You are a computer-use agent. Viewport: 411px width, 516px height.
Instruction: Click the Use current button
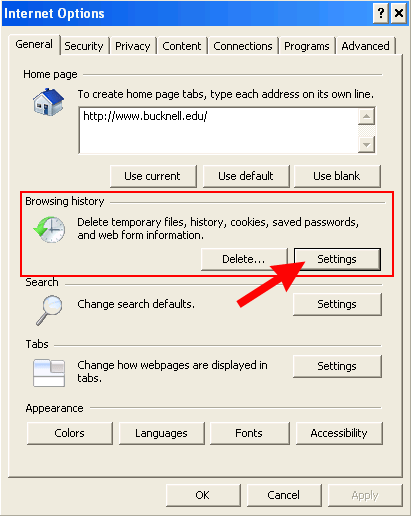click(x=153, y=176)
